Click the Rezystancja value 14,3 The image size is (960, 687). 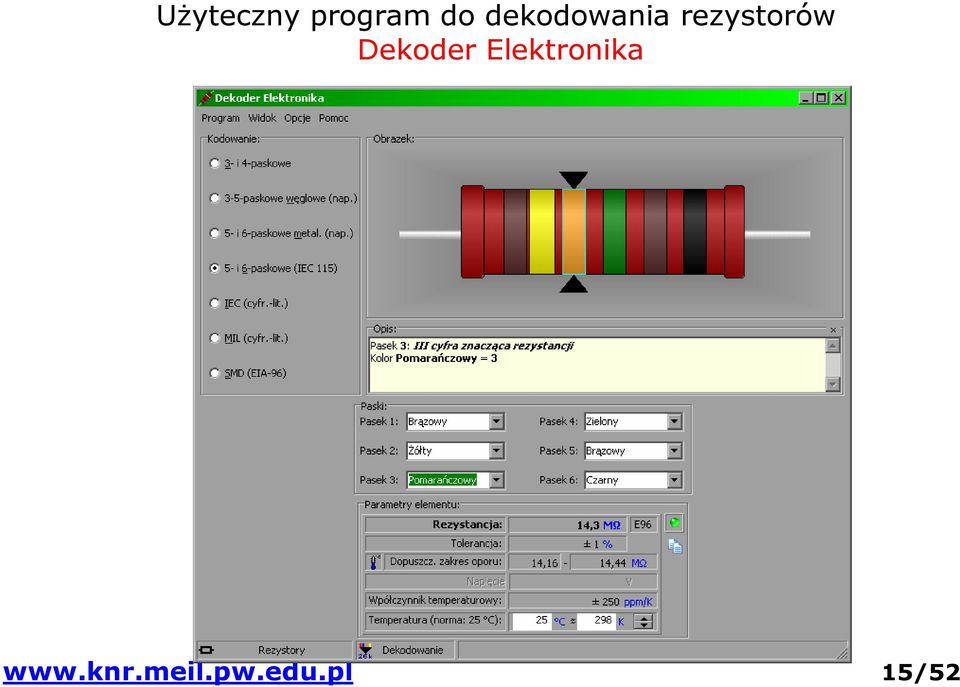tap(588, 525)
